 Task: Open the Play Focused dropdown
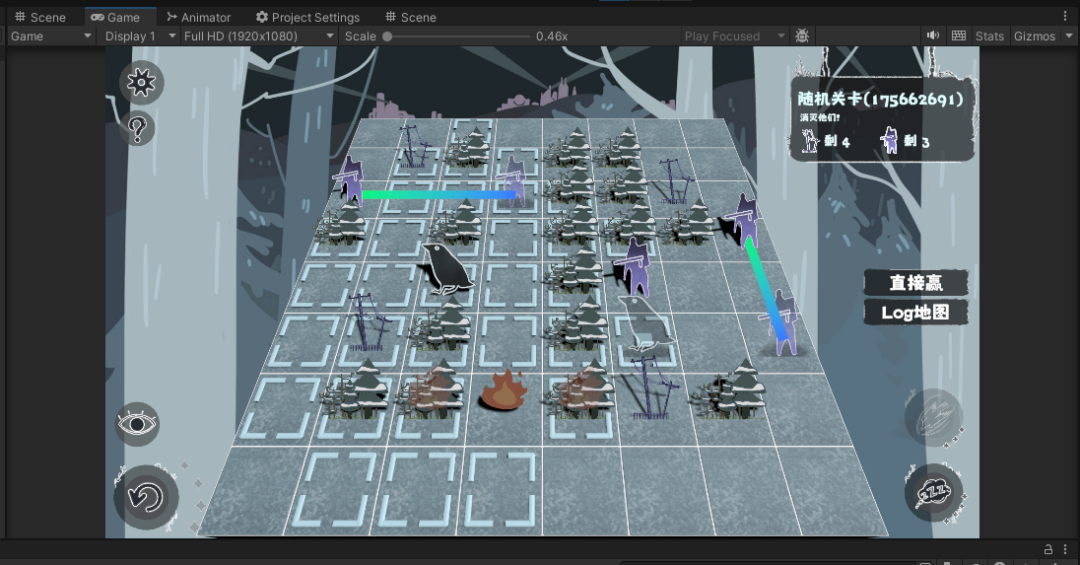(734, 36)
